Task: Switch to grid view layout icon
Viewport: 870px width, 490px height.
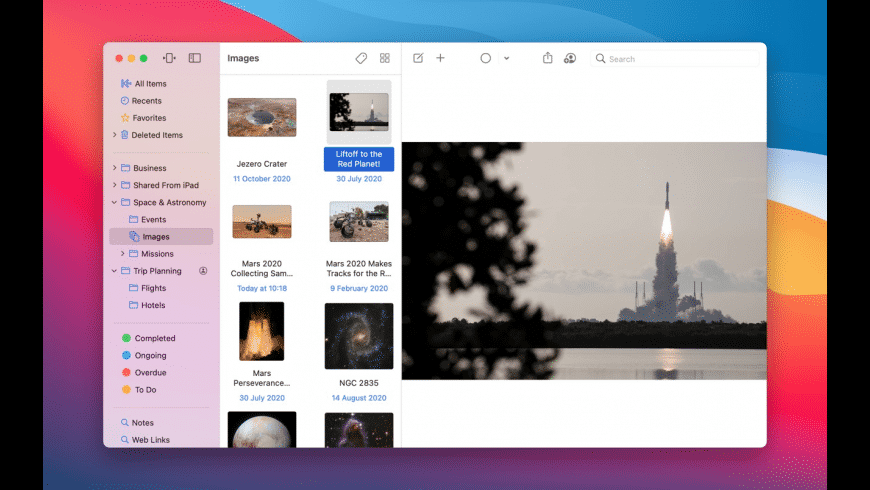Action: 385,58
